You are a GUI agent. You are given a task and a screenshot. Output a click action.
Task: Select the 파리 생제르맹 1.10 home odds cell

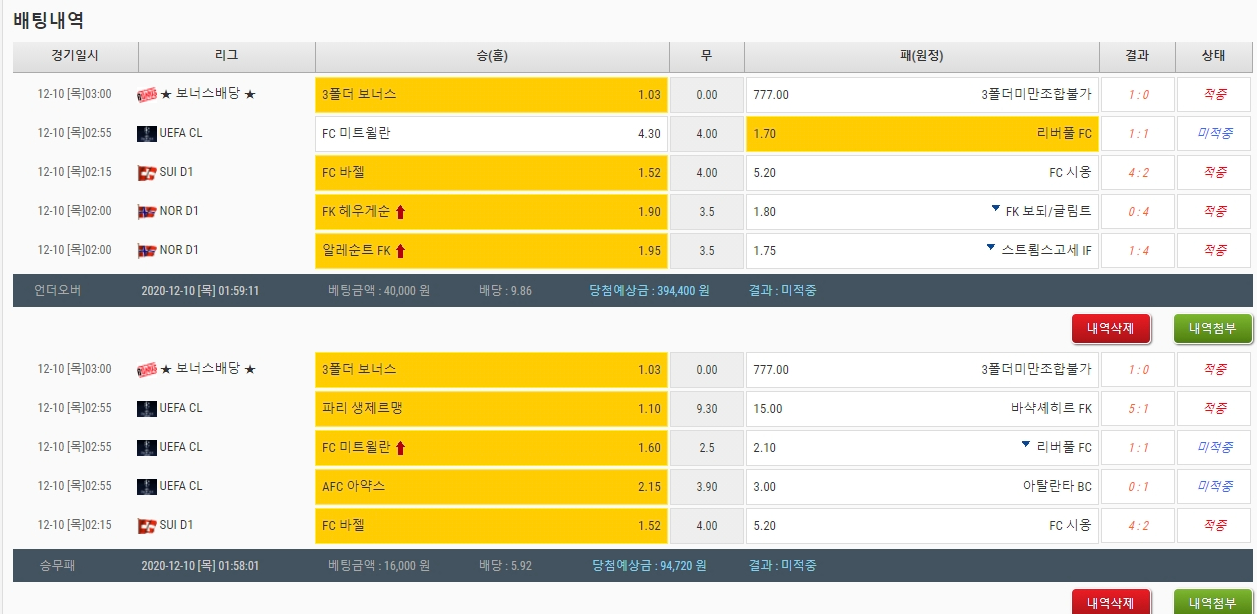[491, 408]
